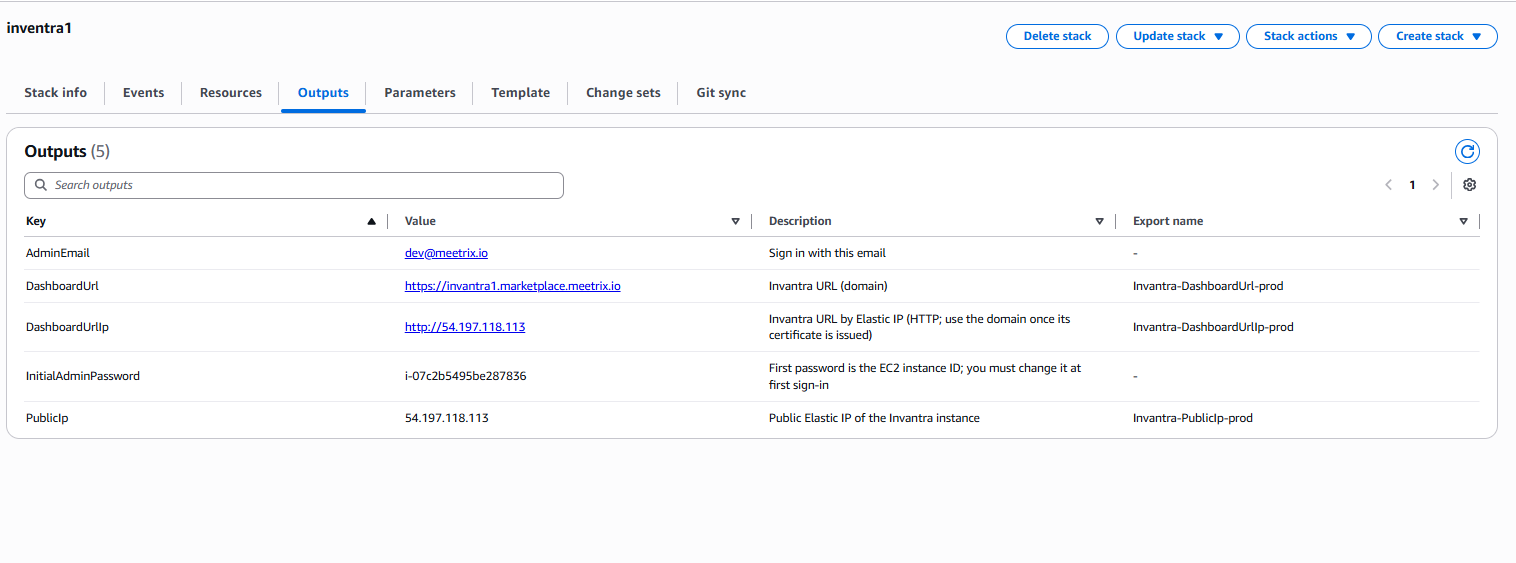Click 'Sign in with this email' description

(828, 253)
